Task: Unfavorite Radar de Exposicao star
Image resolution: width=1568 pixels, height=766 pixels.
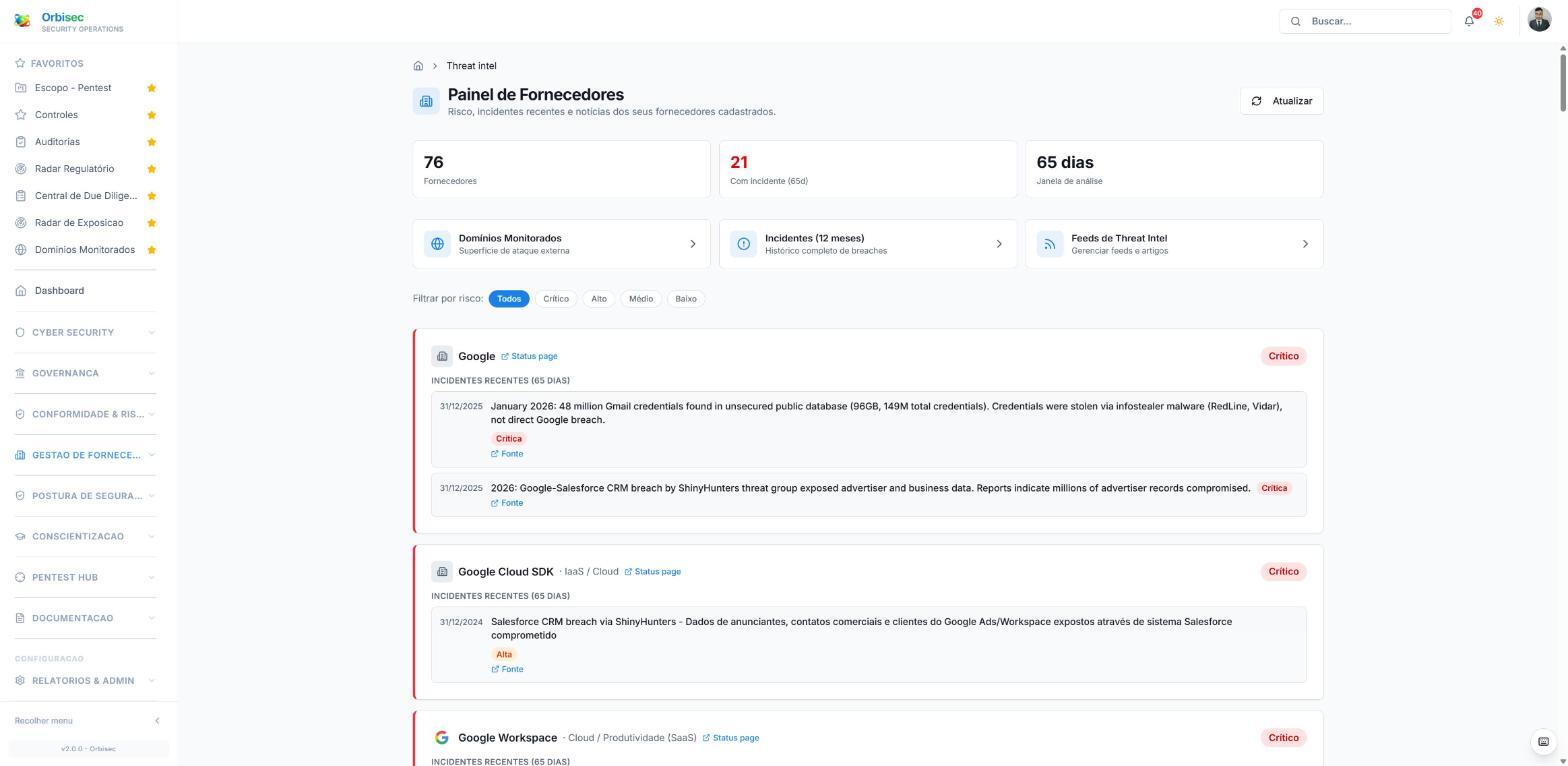Action: 152,223
